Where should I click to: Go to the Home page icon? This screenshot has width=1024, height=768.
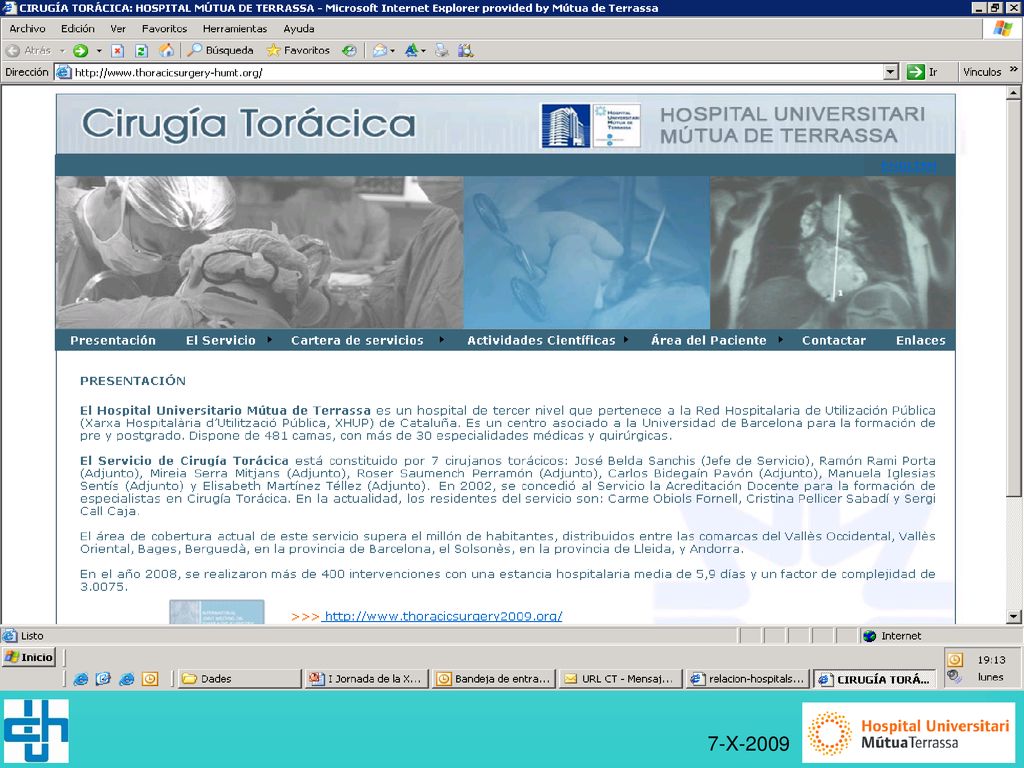coord(167,50)
